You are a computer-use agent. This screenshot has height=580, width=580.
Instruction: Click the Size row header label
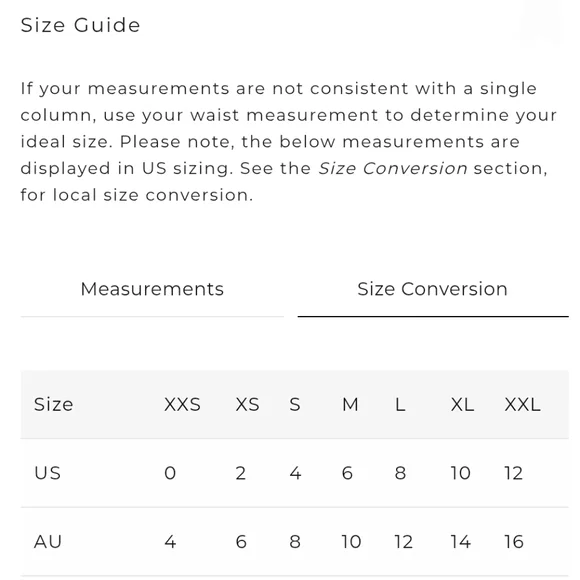pyautogui.click(x=53, y=404)
